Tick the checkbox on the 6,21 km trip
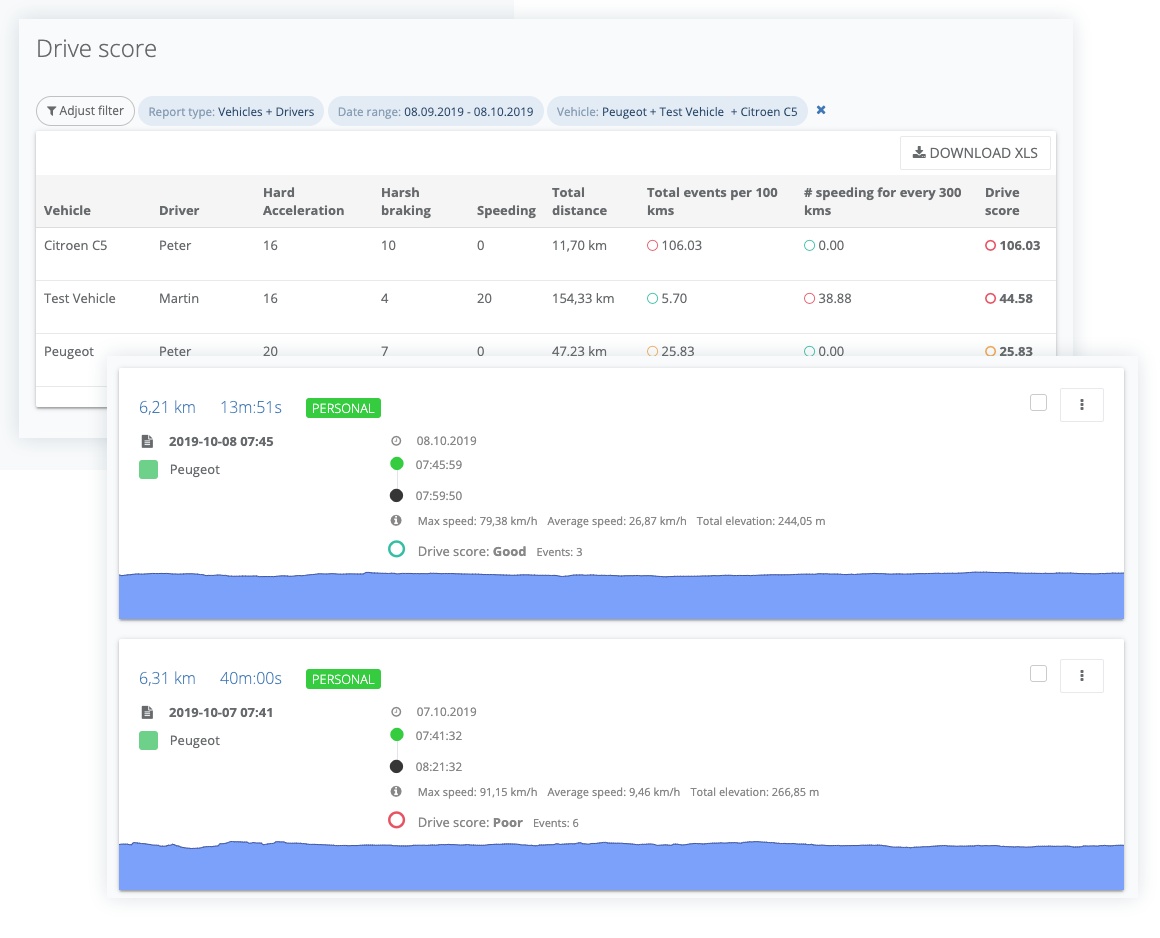 (x=1038, y=402)
